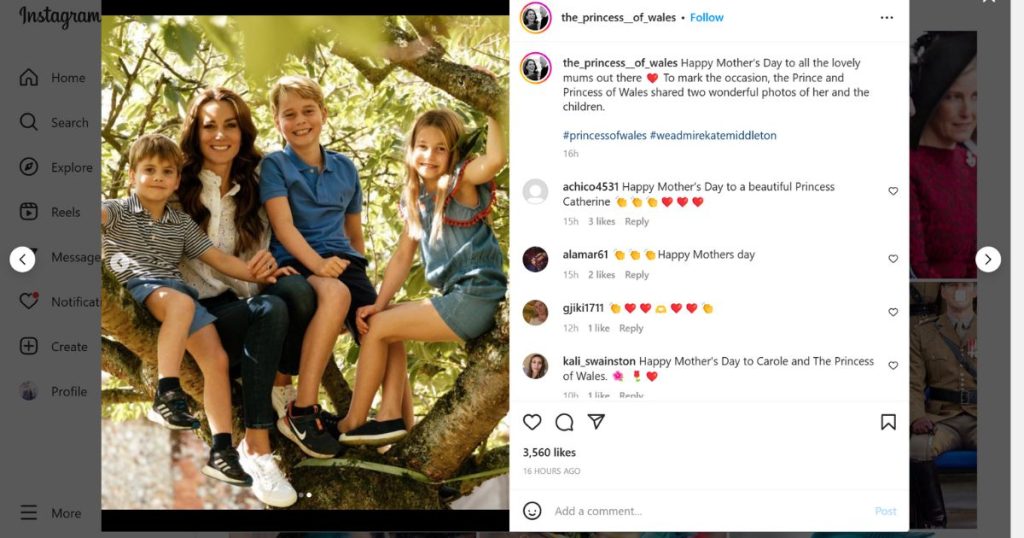Share the post via paper plane icon
This screenshot has height=538, width=1024.
point(596,422)
